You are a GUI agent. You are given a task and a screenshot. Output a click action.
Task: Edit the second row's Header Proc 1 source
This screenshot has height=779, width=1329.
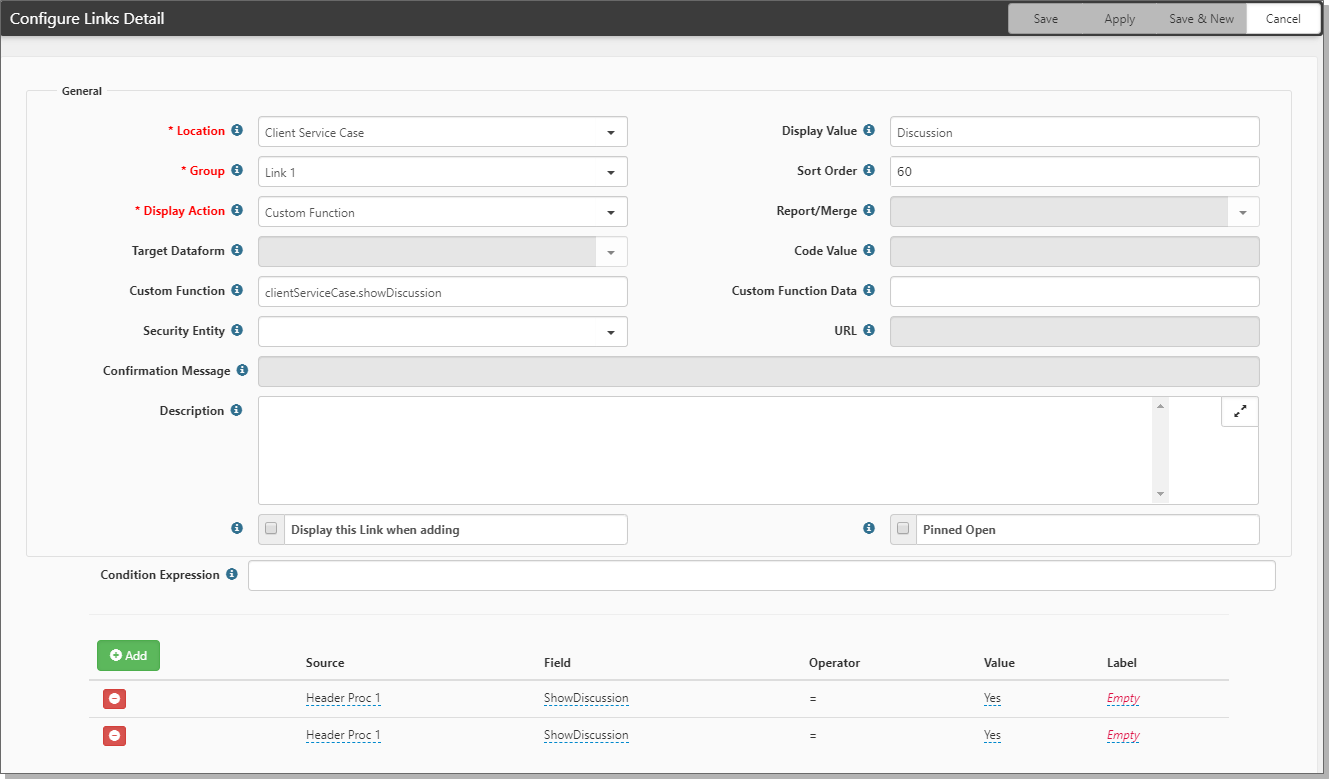[343, 736]
